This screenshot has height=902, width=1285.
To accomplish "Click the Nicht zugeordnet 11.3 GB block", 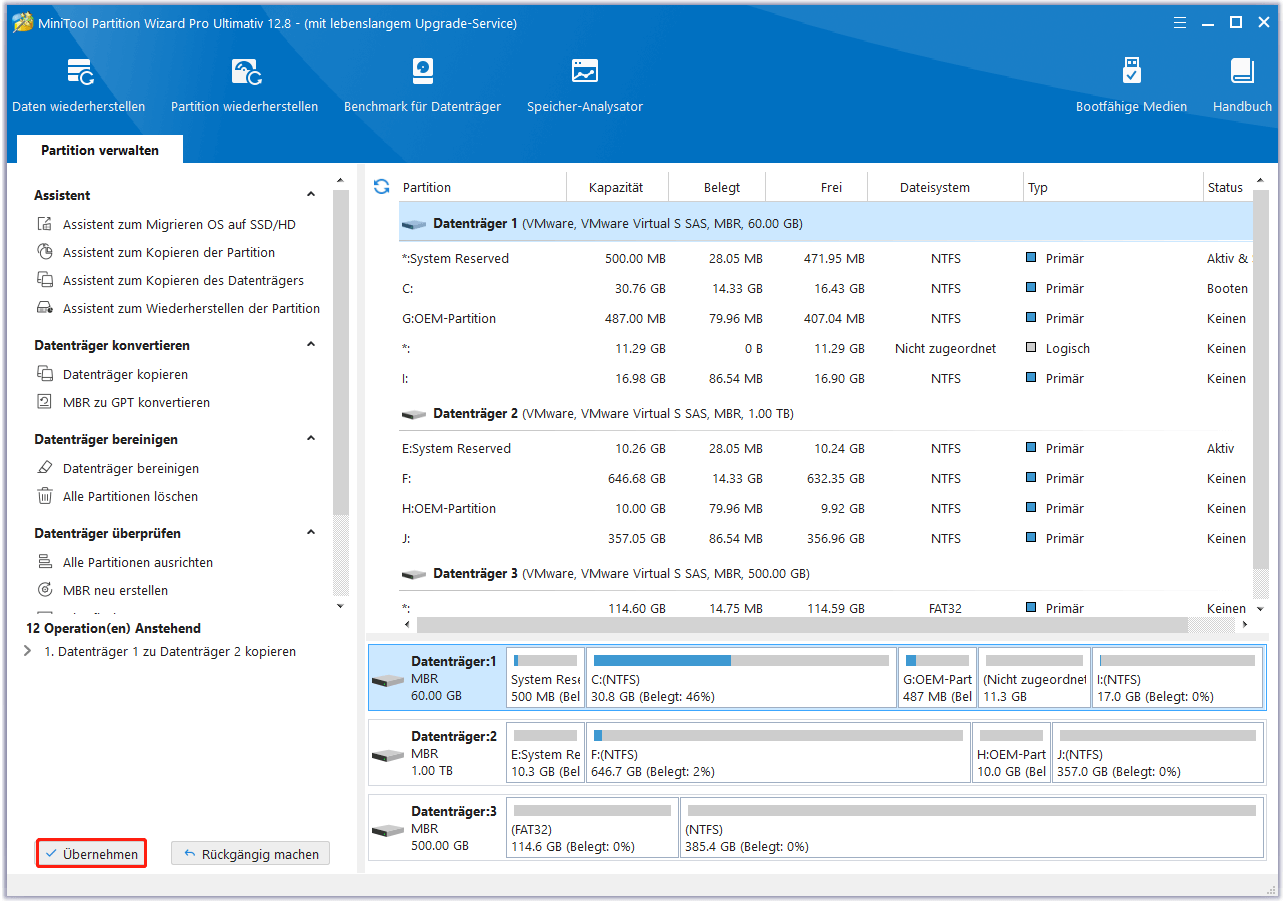I will [x=1035, y=677].
